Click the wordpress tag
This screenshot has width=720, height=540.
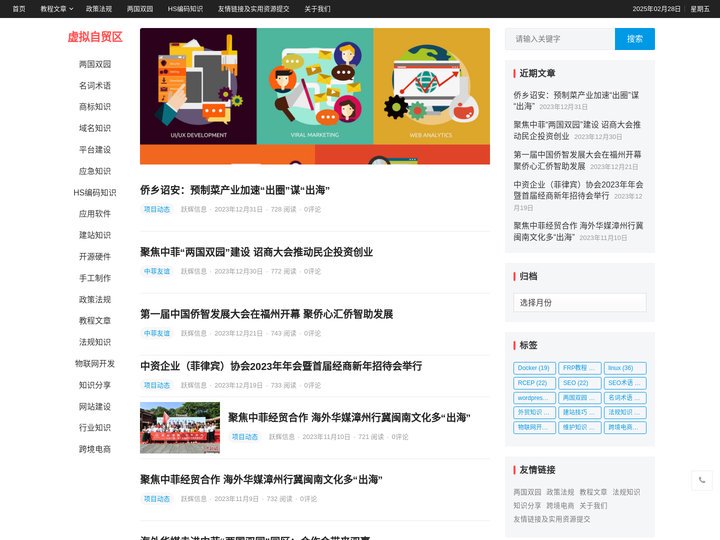click(x=534, y=398)
